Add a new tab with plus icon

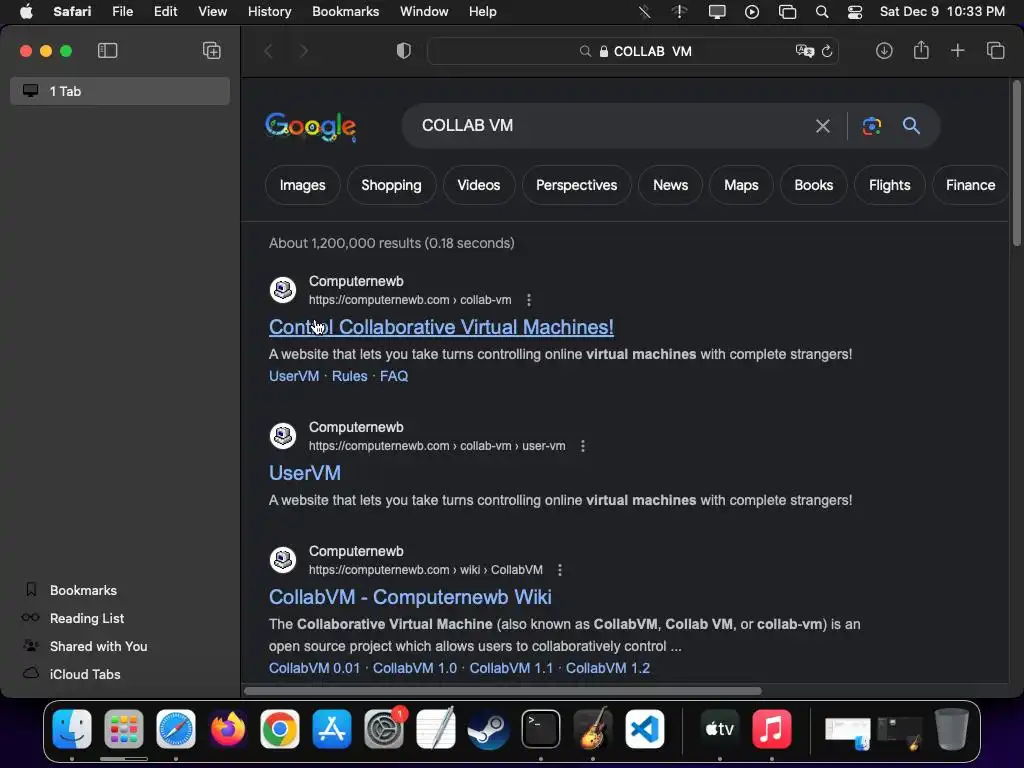957,50
